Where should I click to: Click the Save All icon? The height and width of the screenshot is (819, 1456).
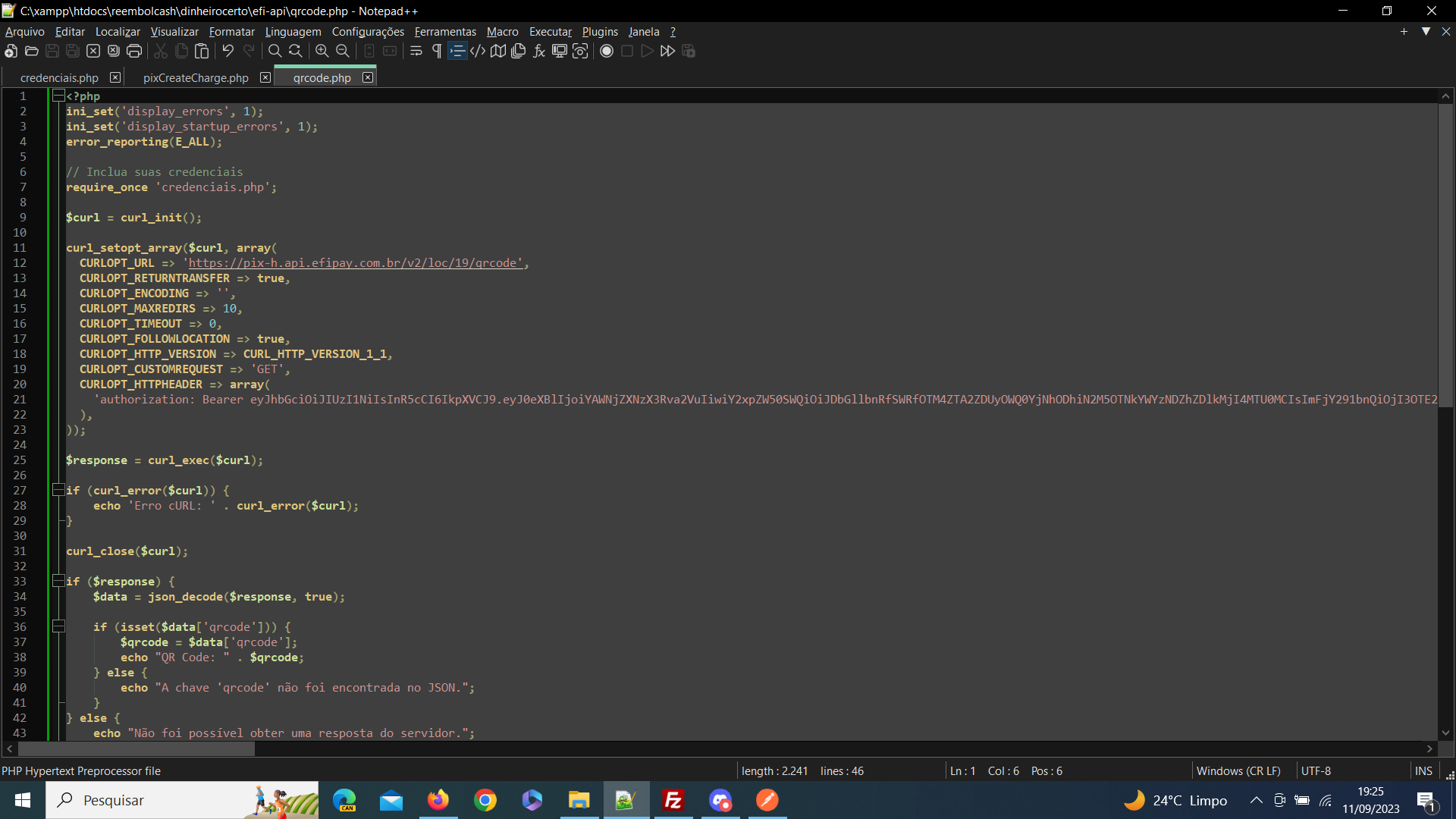pos(73,51)
